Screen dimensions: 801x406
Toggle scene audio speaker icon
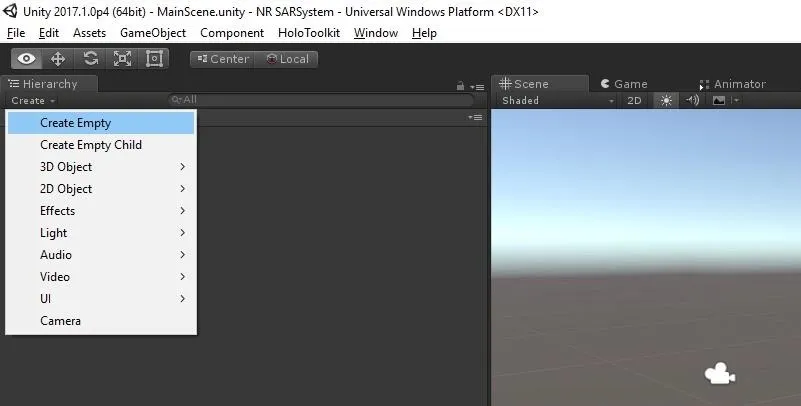692,100
